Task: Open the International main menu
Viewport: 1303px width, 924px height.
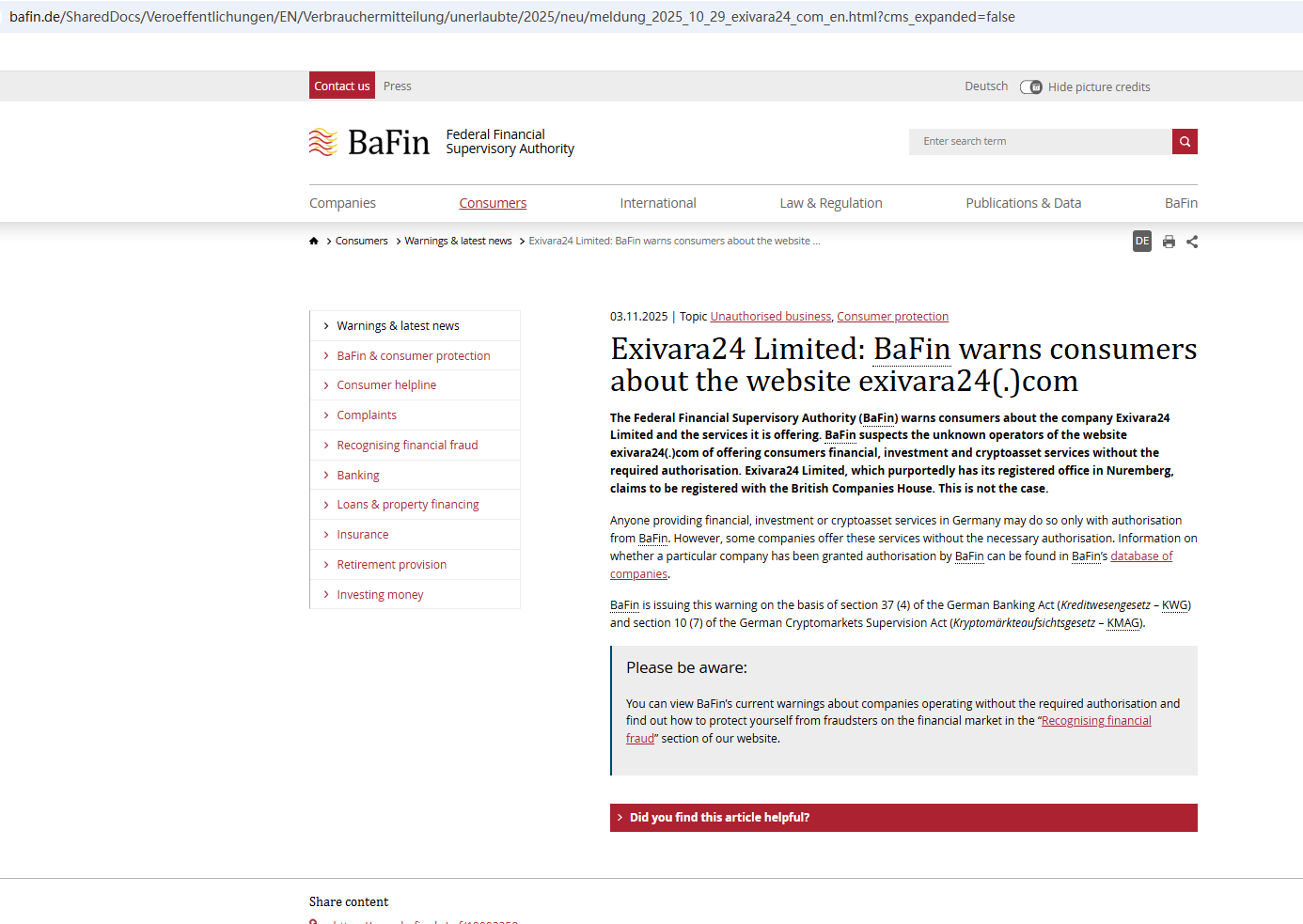Action: [x=658, y=203]
